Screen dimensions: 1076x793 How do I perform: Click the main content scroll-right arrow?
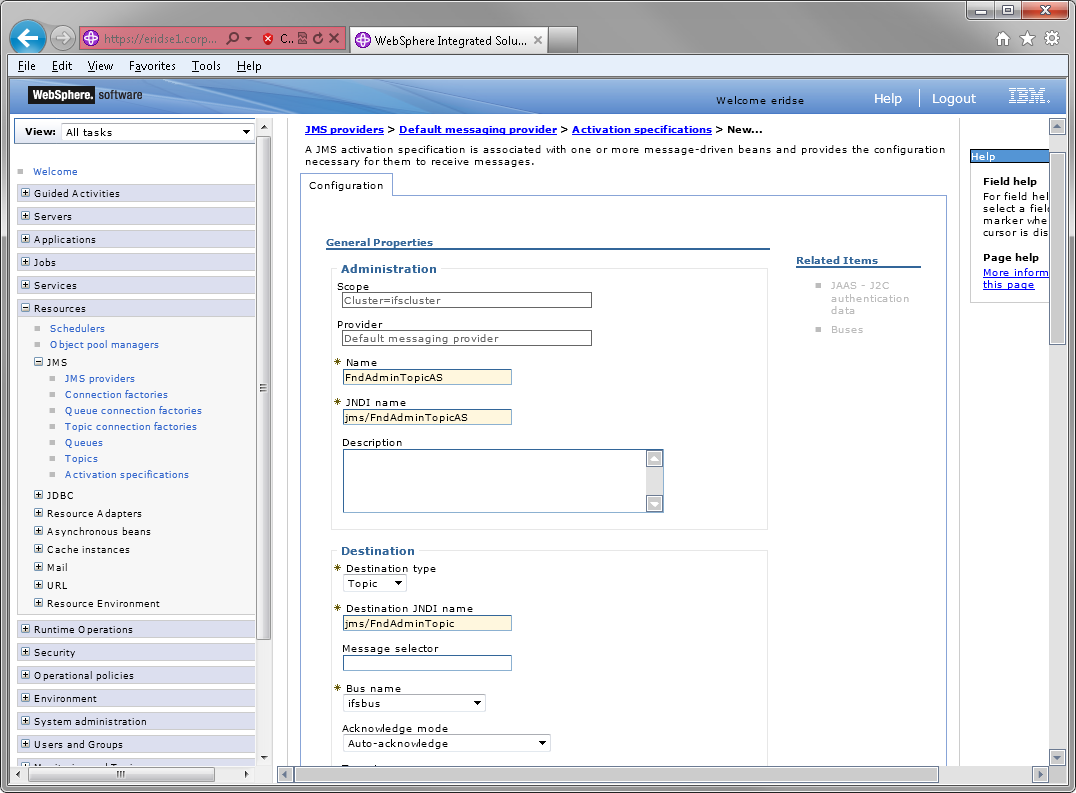1040,774
